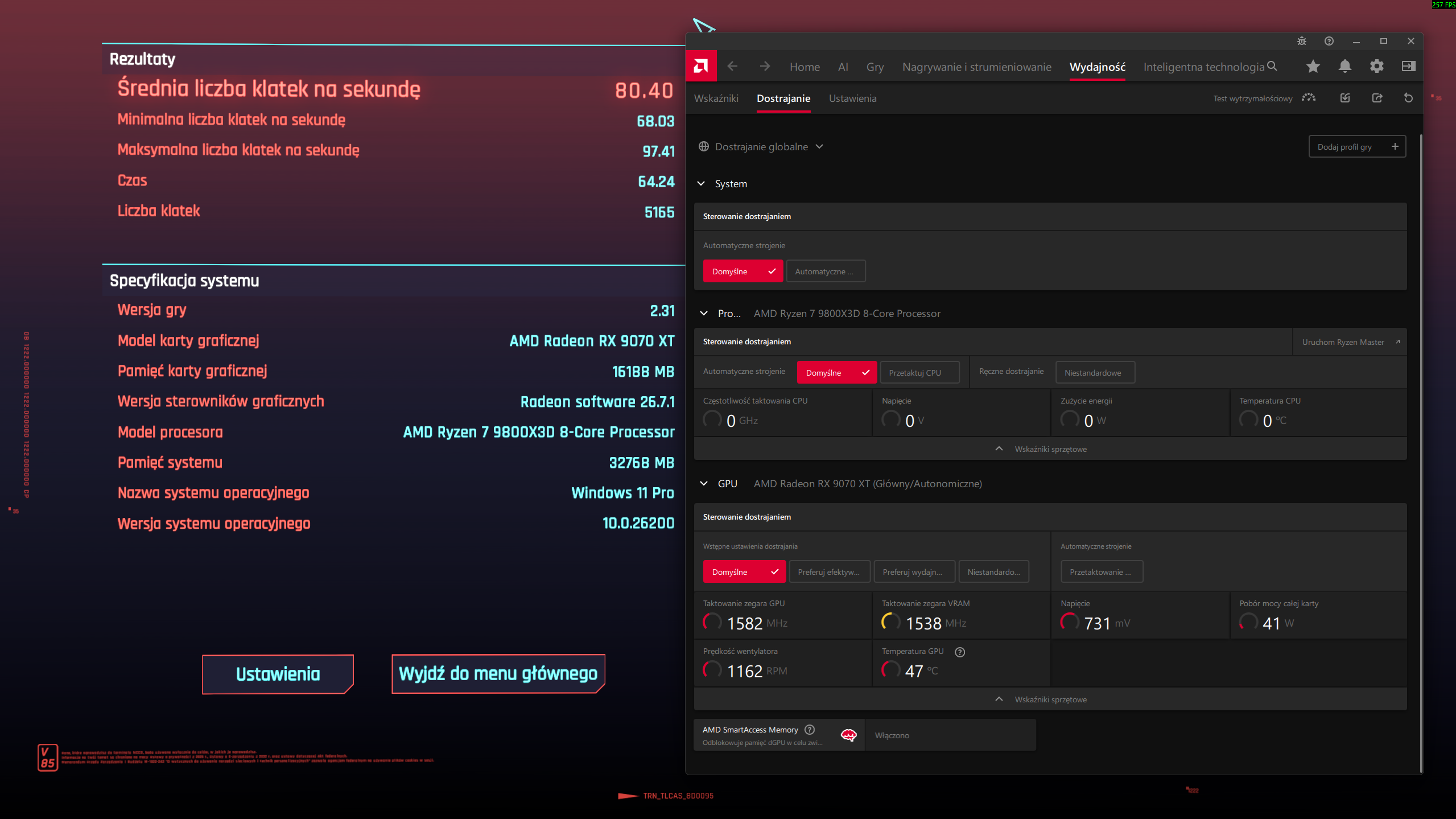Click the stress test gauge icon

tap(1309, 98)
